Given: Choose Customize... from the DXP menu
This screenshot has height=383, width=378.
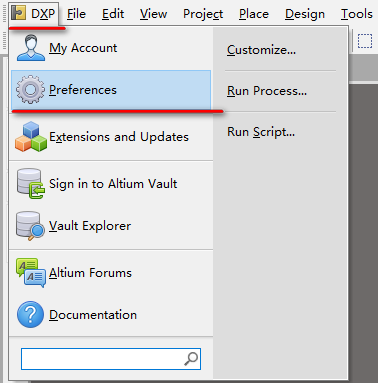Looking at the screenshot, I should point(261,50).
